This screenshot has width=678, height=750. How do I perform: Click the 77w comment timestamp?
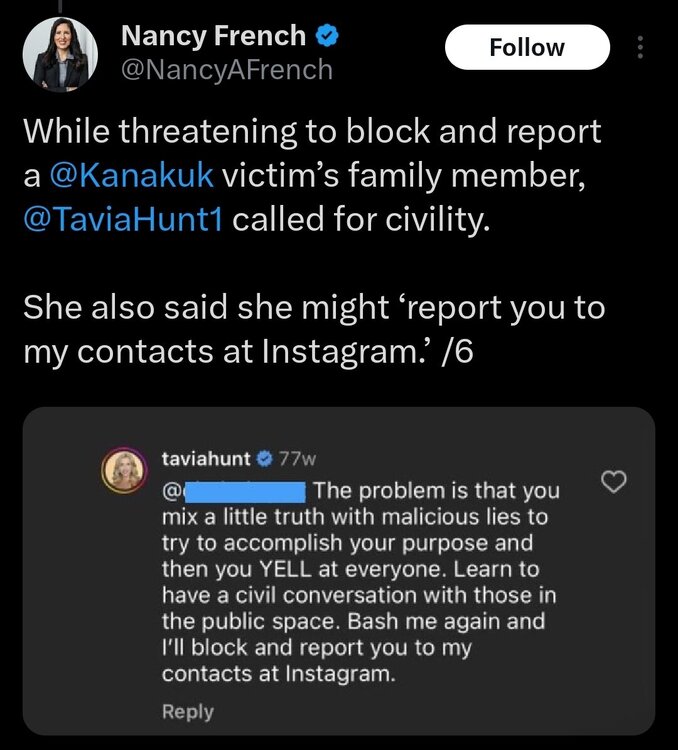coord(296,460)
